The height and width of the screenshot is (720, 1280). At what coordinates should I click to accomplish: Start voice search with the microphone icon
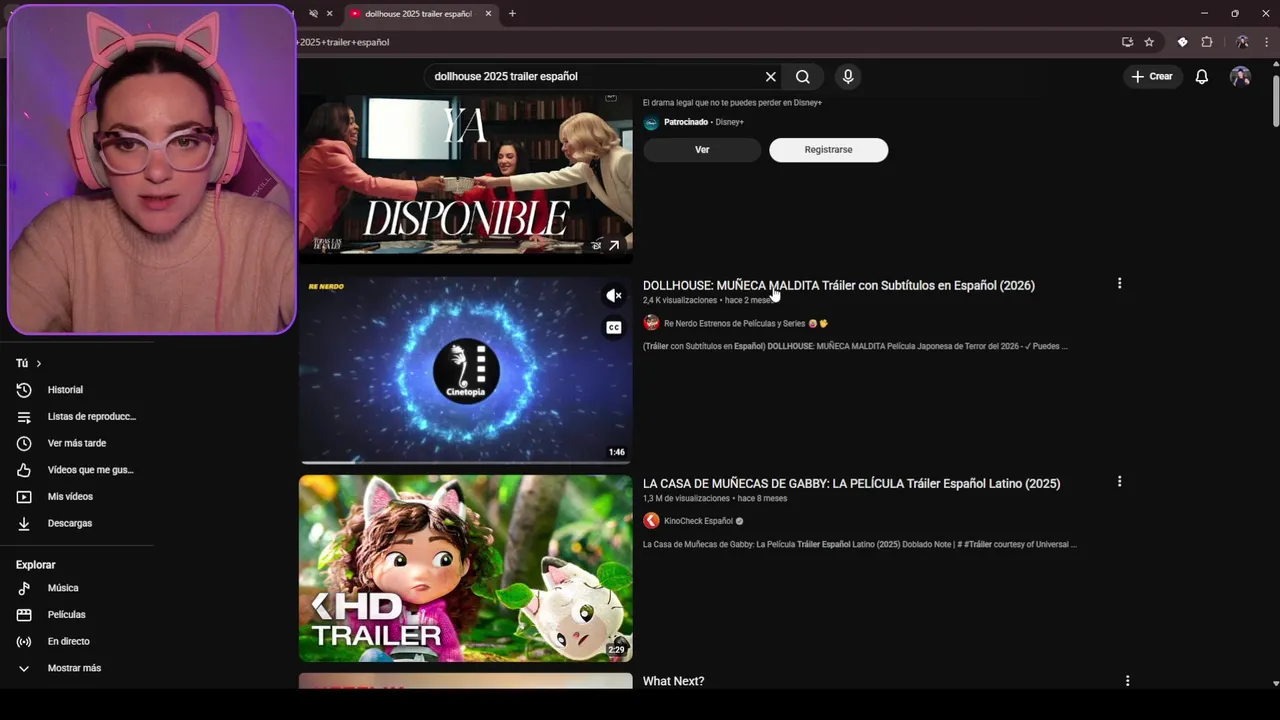(848, 77)
